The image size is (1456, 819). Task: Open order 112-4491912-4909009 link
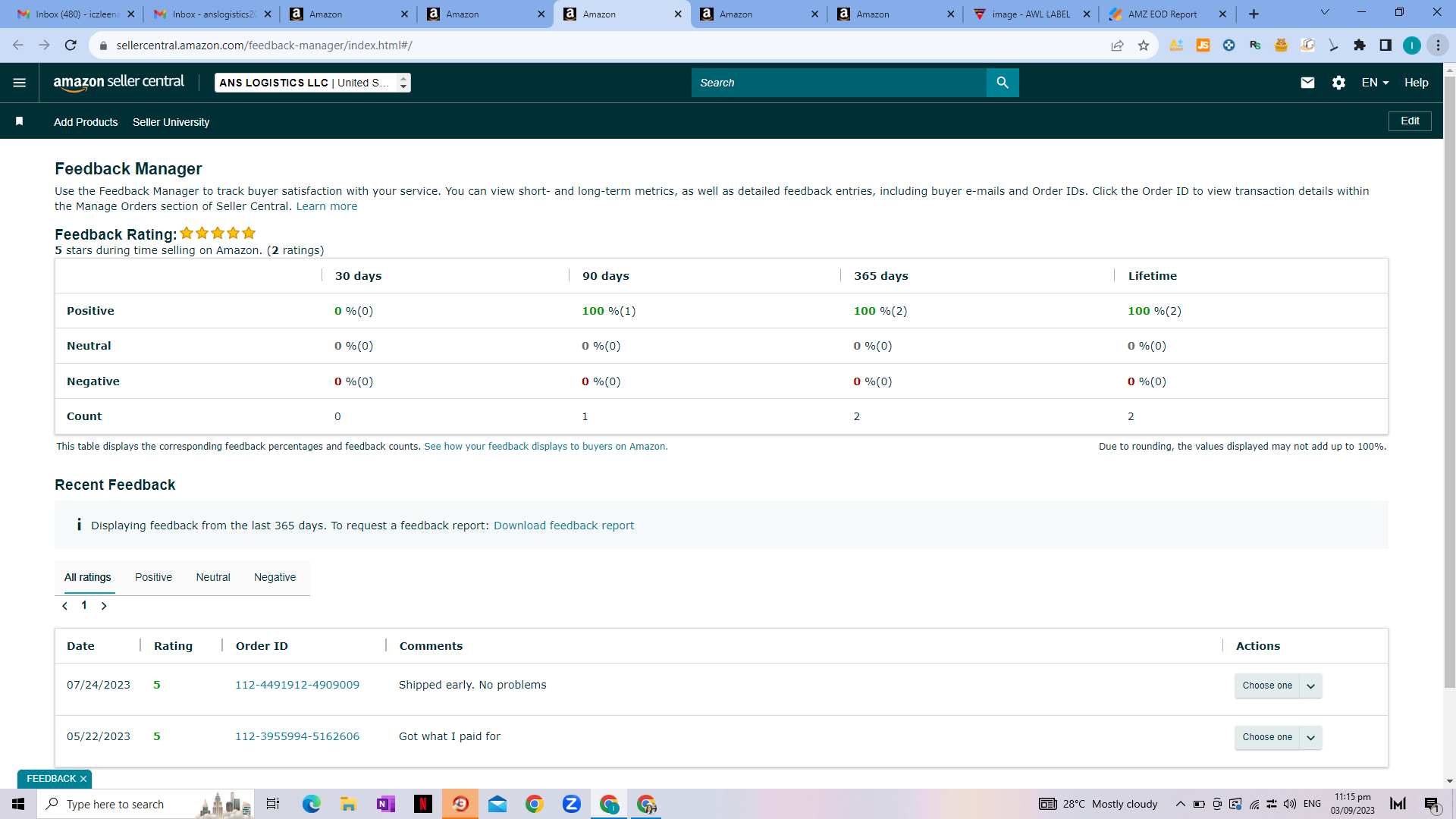tap(297, 685)
